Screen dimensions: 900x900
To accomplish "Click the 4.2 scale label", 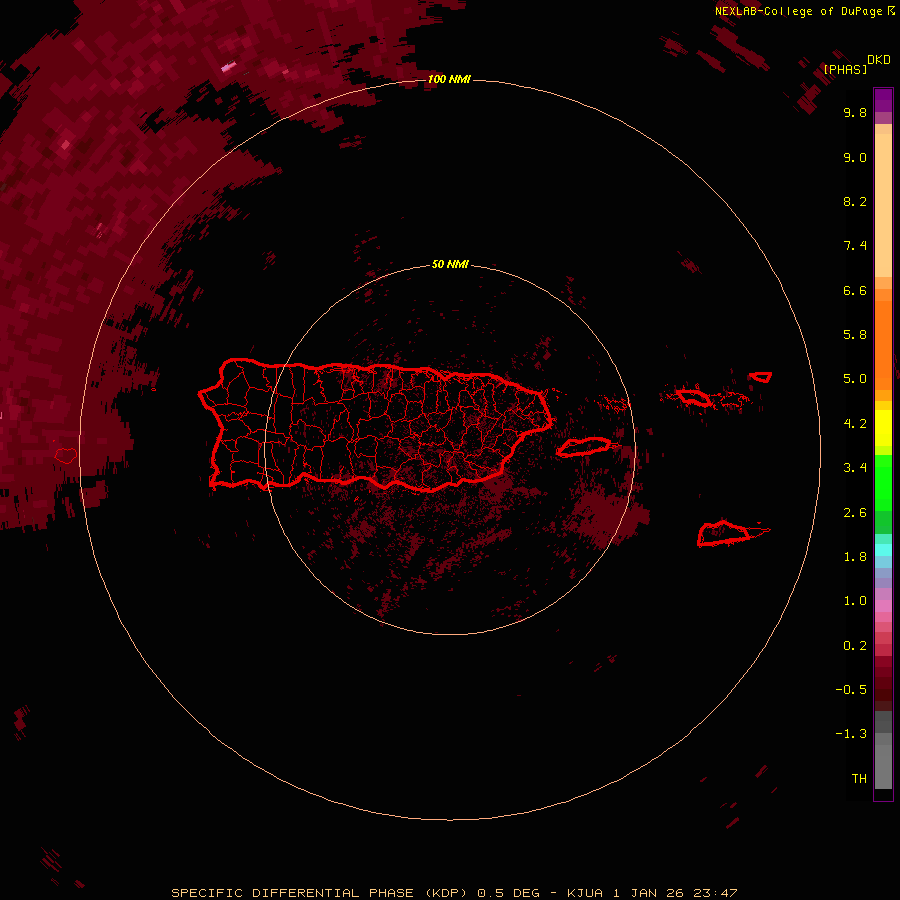I will tap(855, 424).
